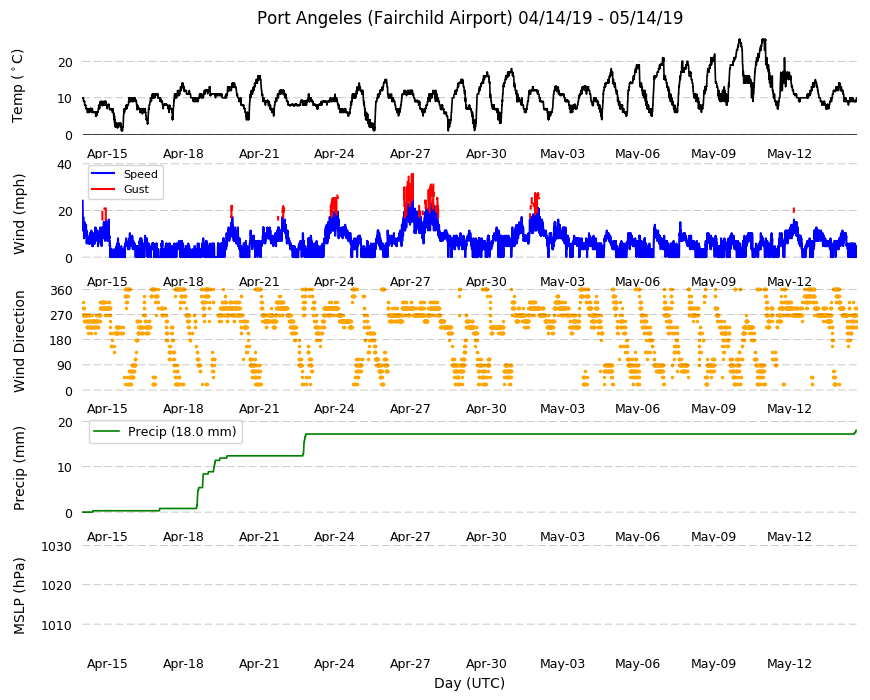Screen dimensions: 870x700
Task: Click the green Precip (18.0 mm) legend line
Action: pyautogui.click(x=105, y=432)
